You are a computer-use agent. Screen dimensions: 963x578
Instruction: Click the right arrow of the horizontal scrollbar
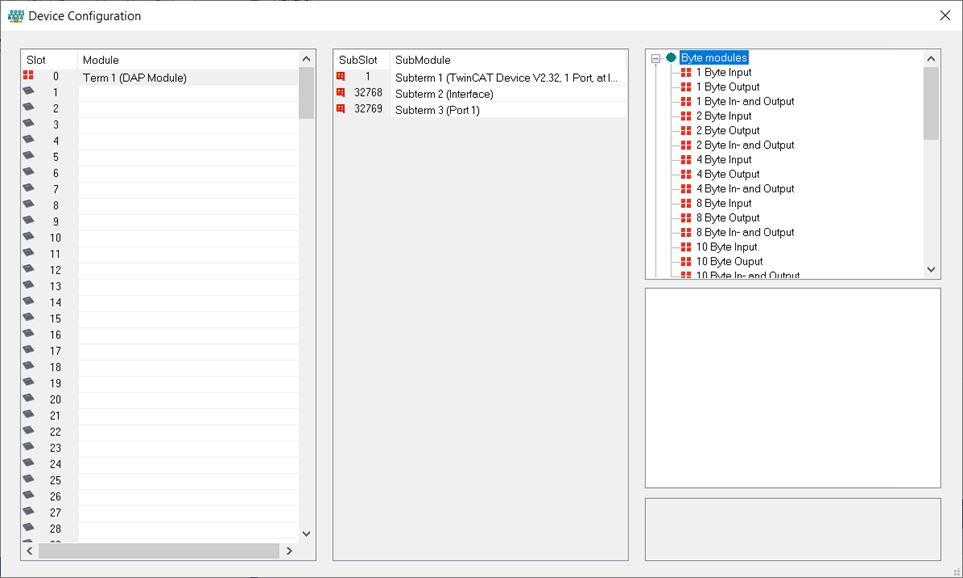pyautogui.click(x=289, y=550)
